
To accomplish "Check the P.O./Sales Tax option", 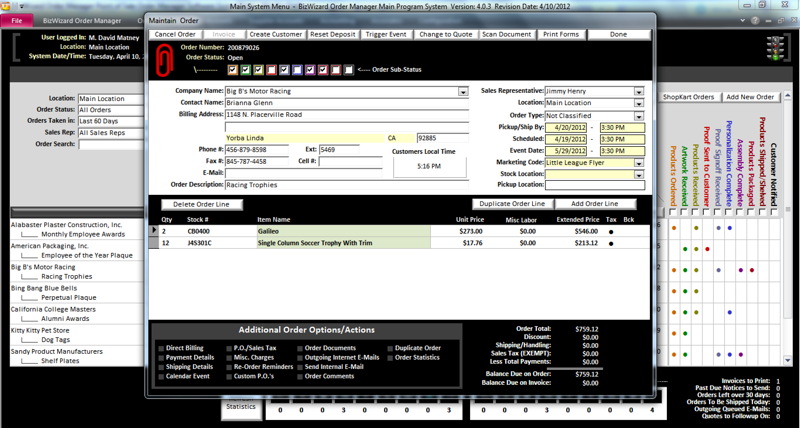I will (x=229, y=348).
